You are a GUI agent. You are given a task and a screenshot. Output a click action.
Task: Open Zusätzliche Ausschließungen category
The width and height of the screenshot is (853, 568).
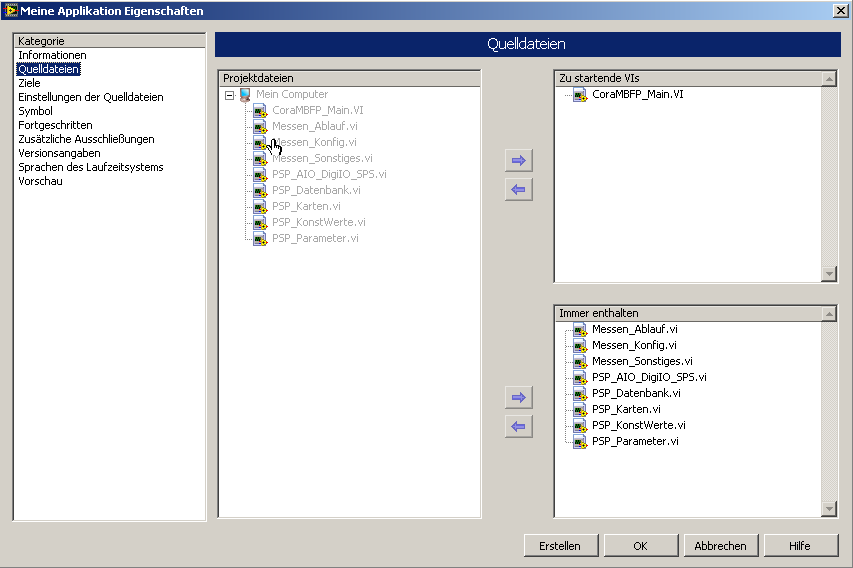coord(86,139)
